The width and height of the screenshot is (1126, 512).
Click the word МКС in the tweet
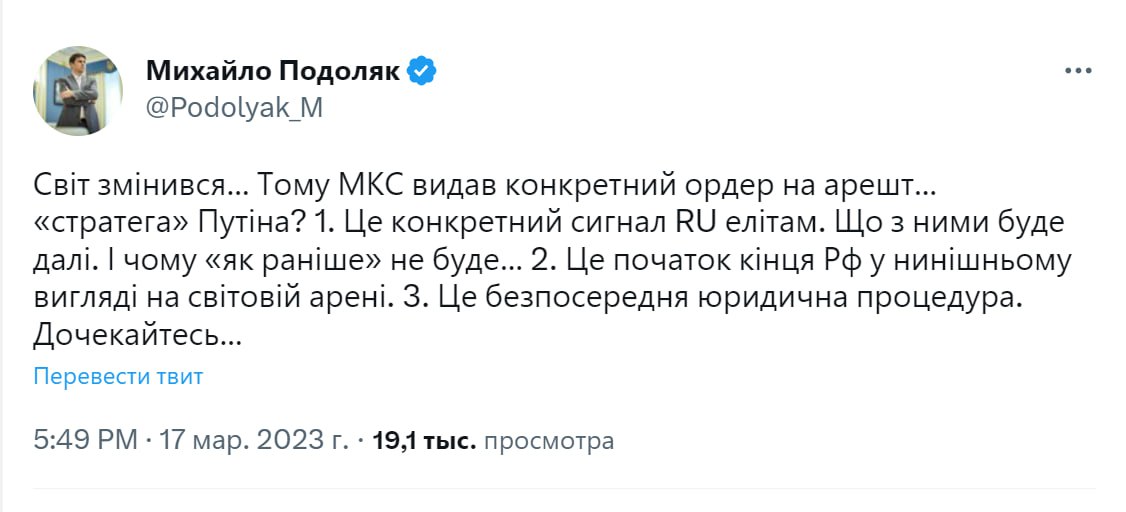pos(362,185)
